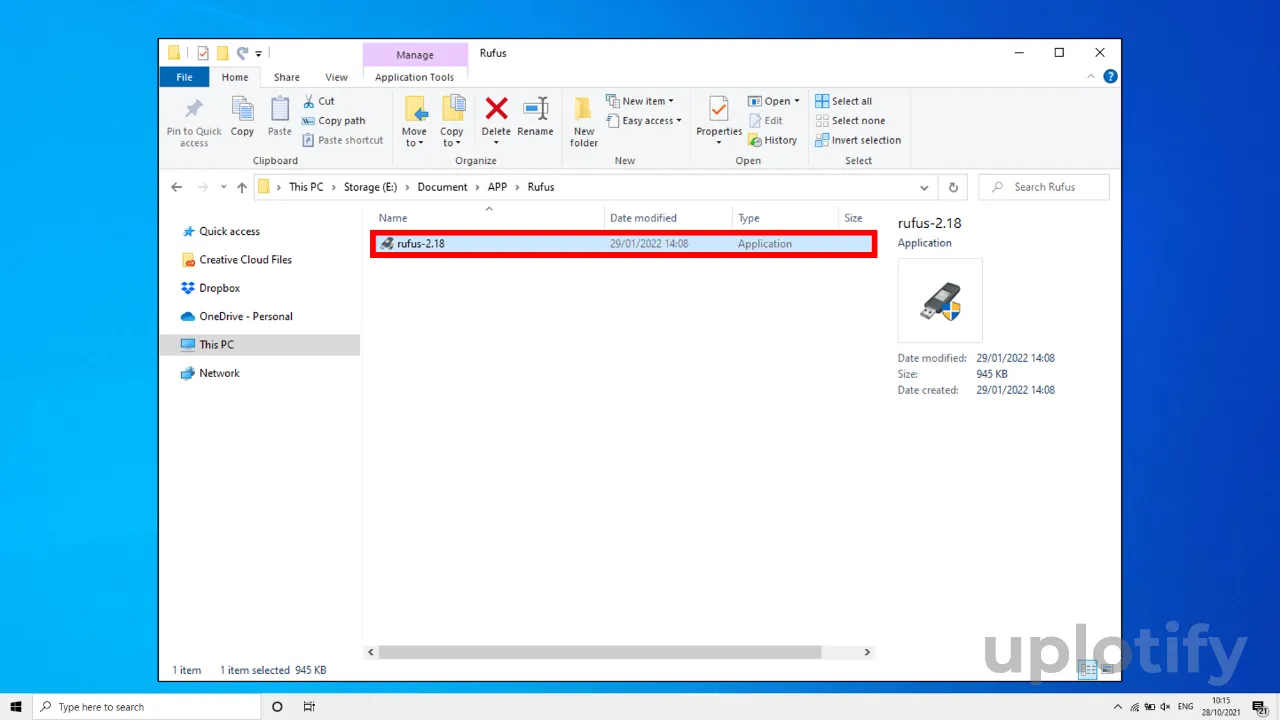
Task: Click the Edit button in Open group
Action: [766, 121]
